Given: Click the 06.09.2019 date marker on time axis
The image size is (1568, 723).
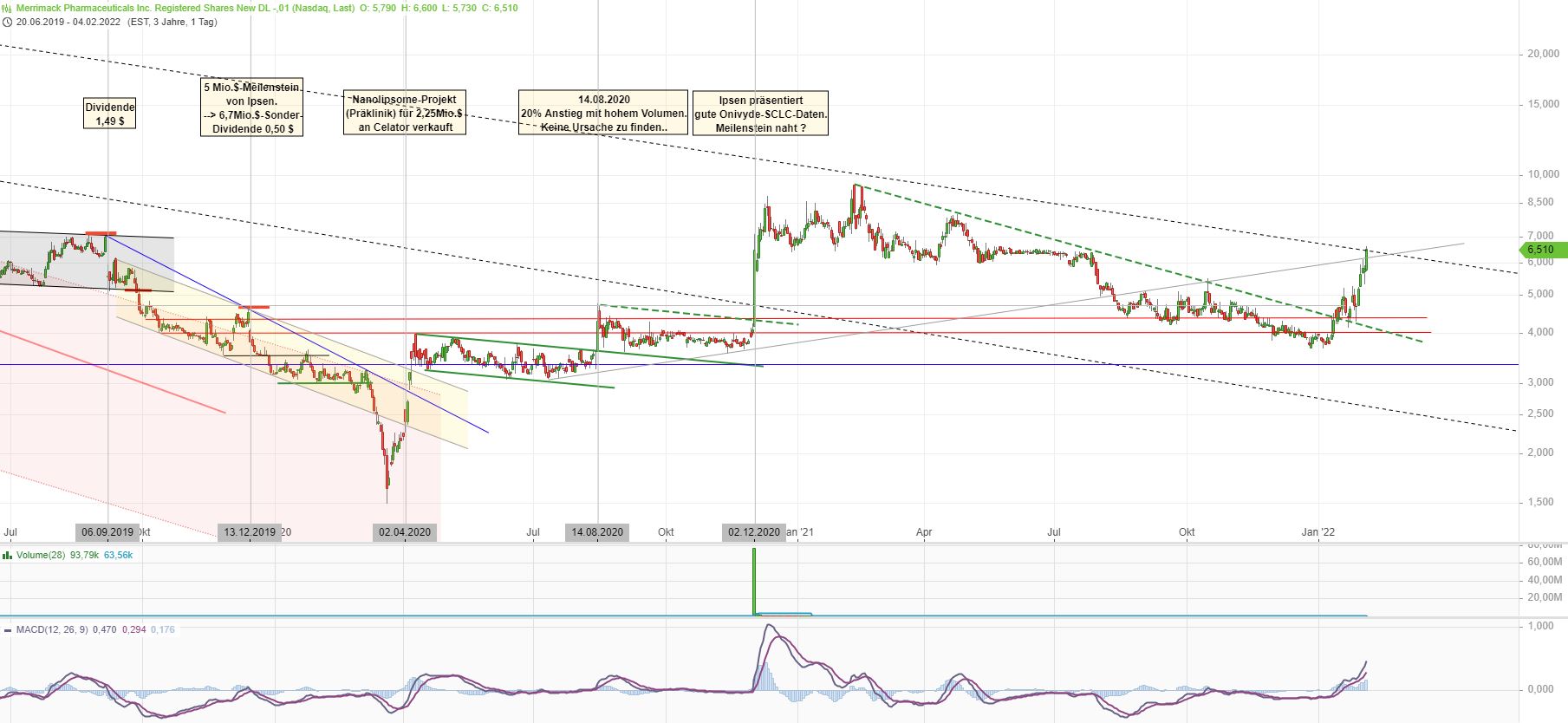Looking at the screenshot, I should pos(107,532).
